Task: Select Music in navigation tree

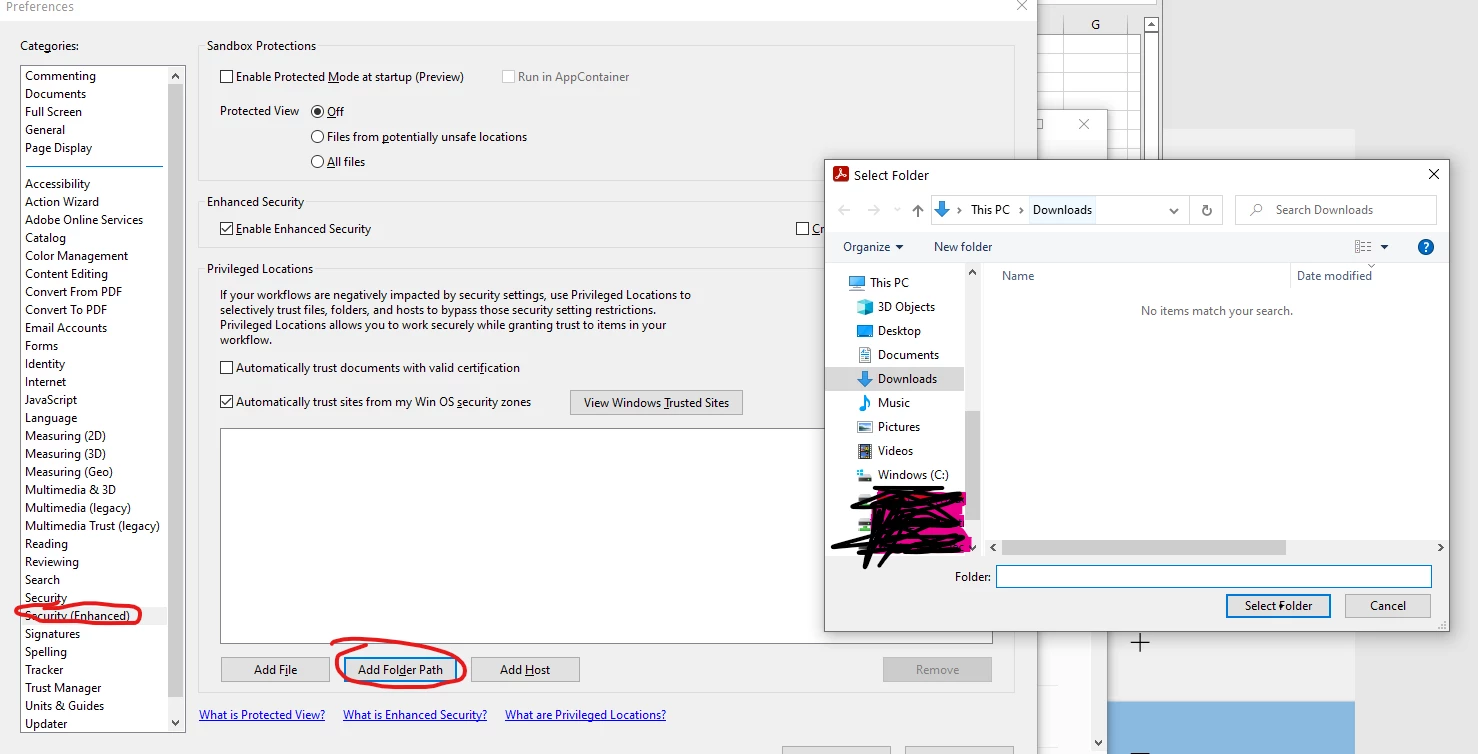Action: pos(893,403)
